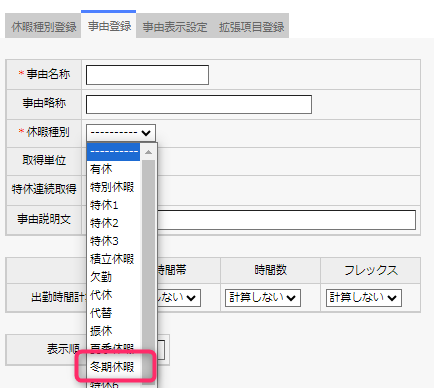Click the dropdown list scroll-up arrow
Screen dimensions: 434x388
(148, 152)
